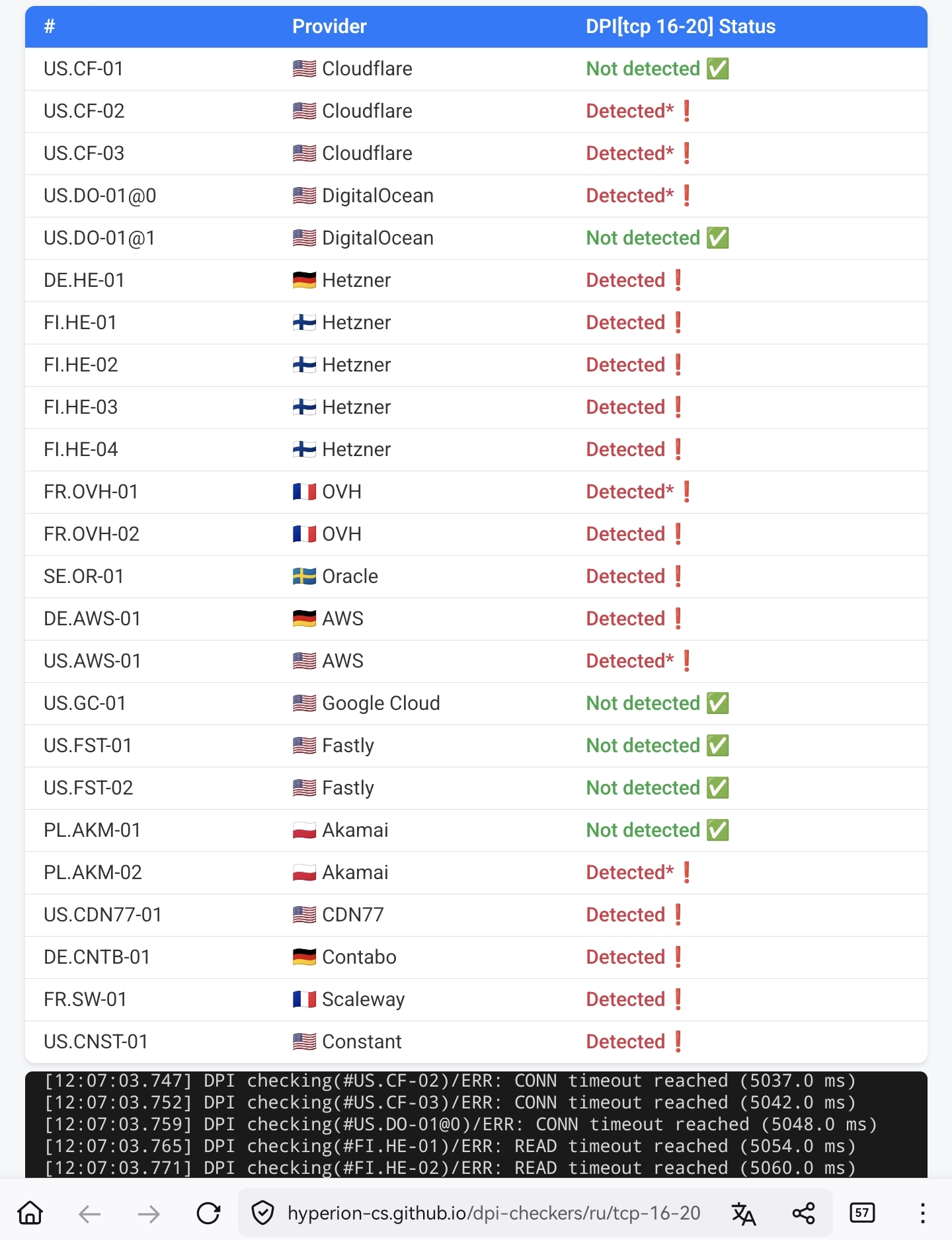Open the tab switcher showing 57
This screenshot has width=952, height=1240.
[861, 1213]
